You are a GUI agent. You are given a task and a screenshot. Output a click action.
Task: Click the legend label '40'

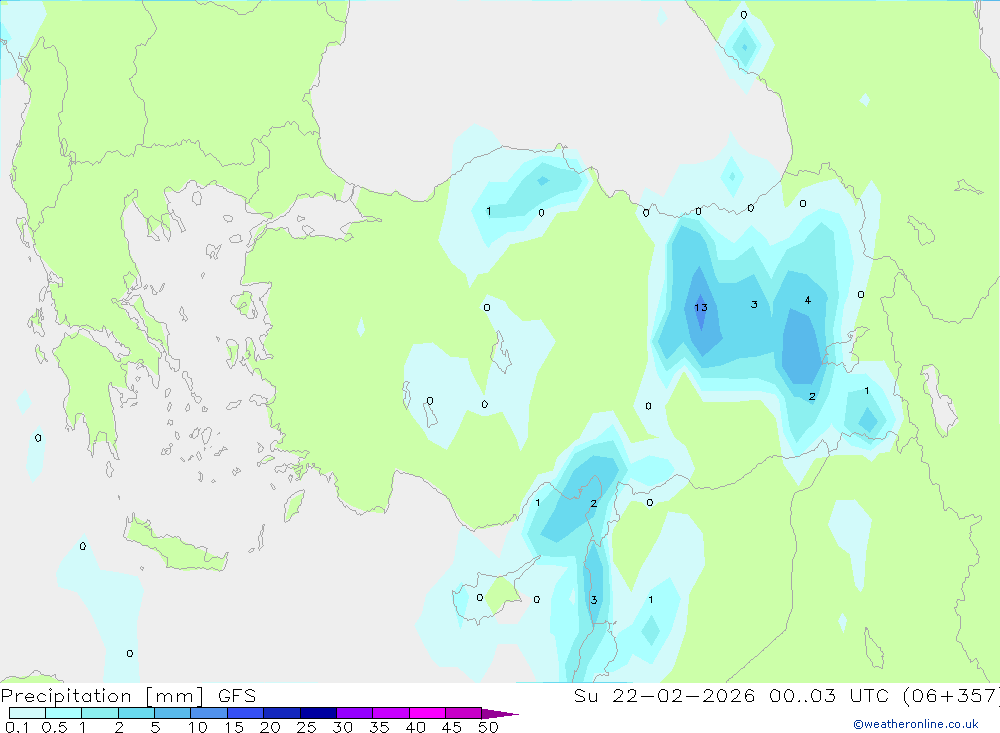415,727
